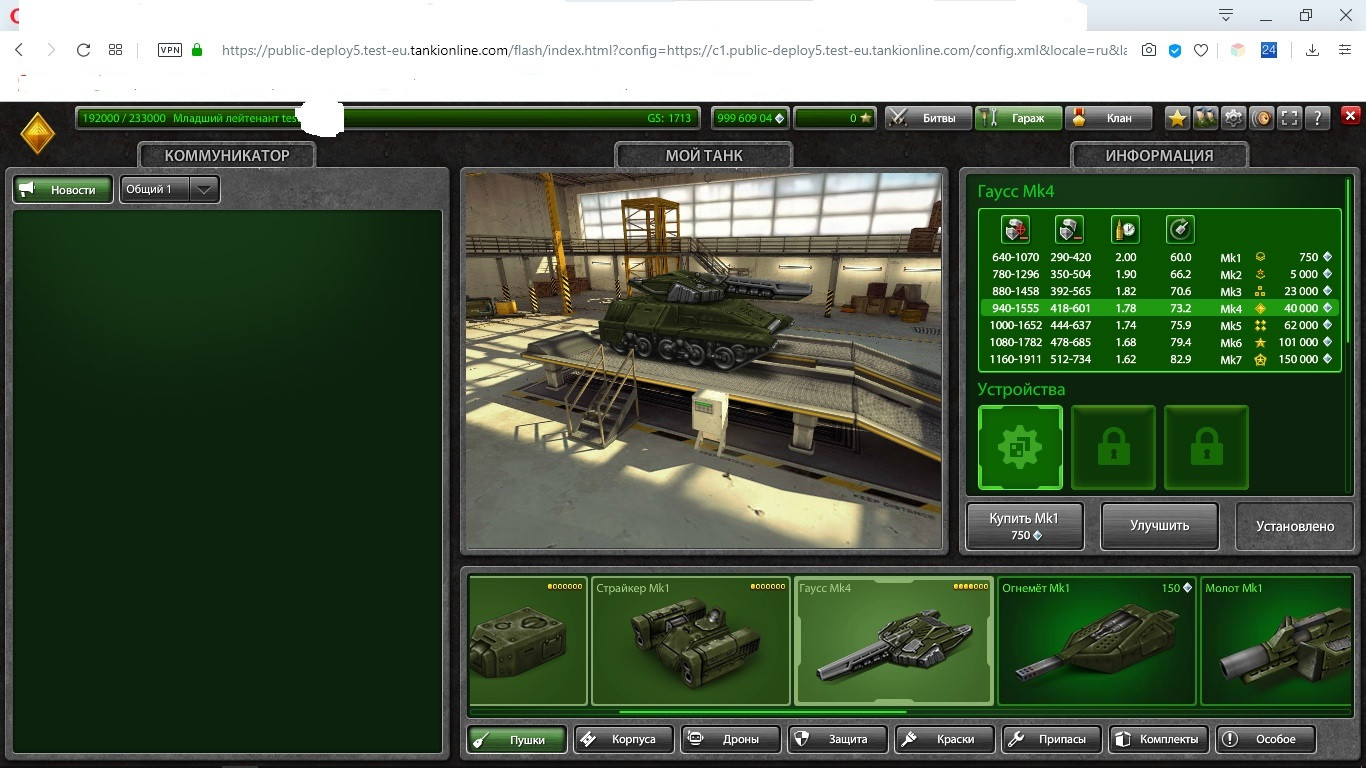
Task: Select Страйкер Mk1 turret card
Action: click(x=690, y=641)
